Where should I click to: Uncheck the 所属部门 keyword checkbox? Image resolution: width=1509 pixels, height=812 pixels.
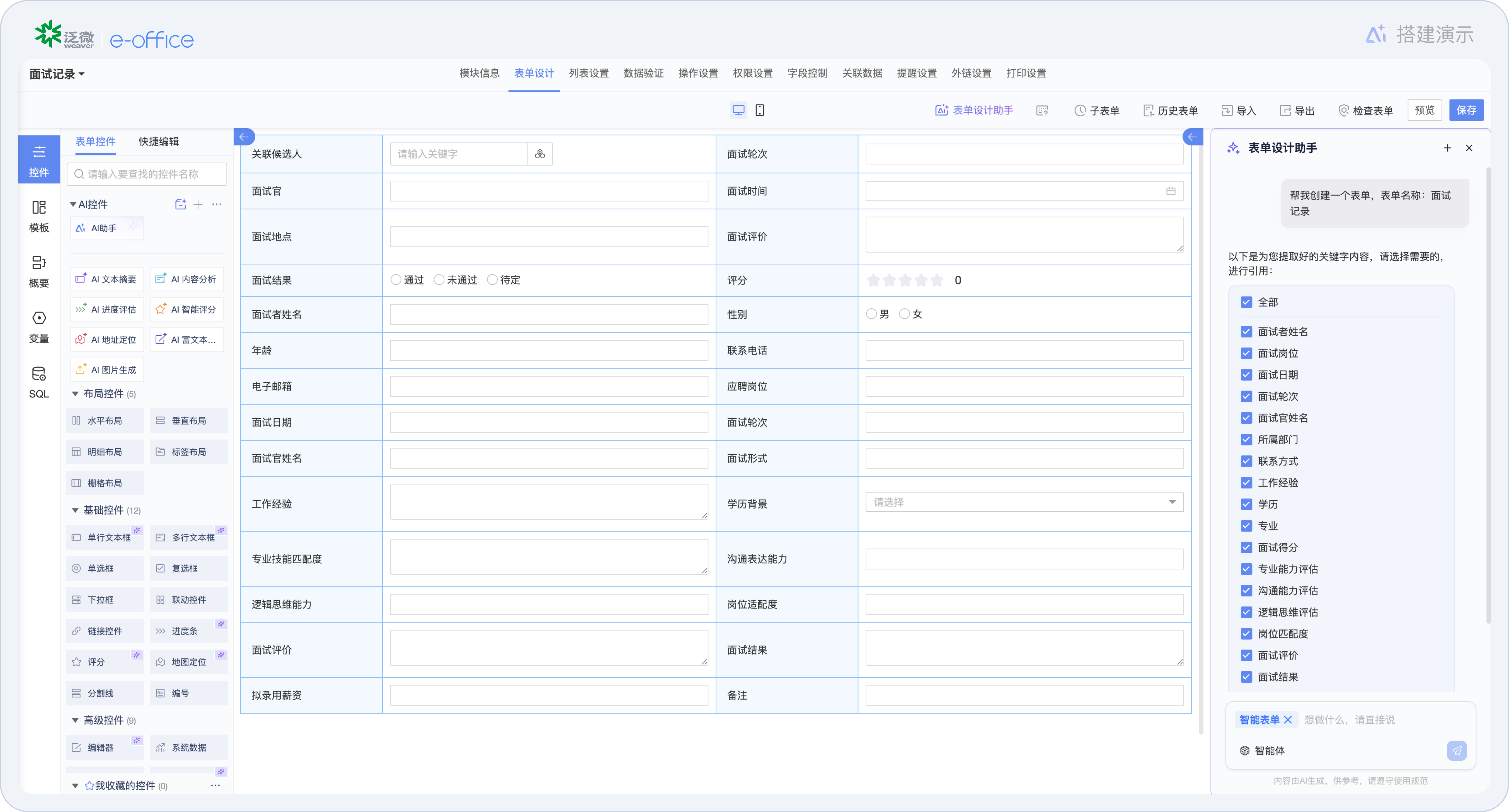point(1246,439)
